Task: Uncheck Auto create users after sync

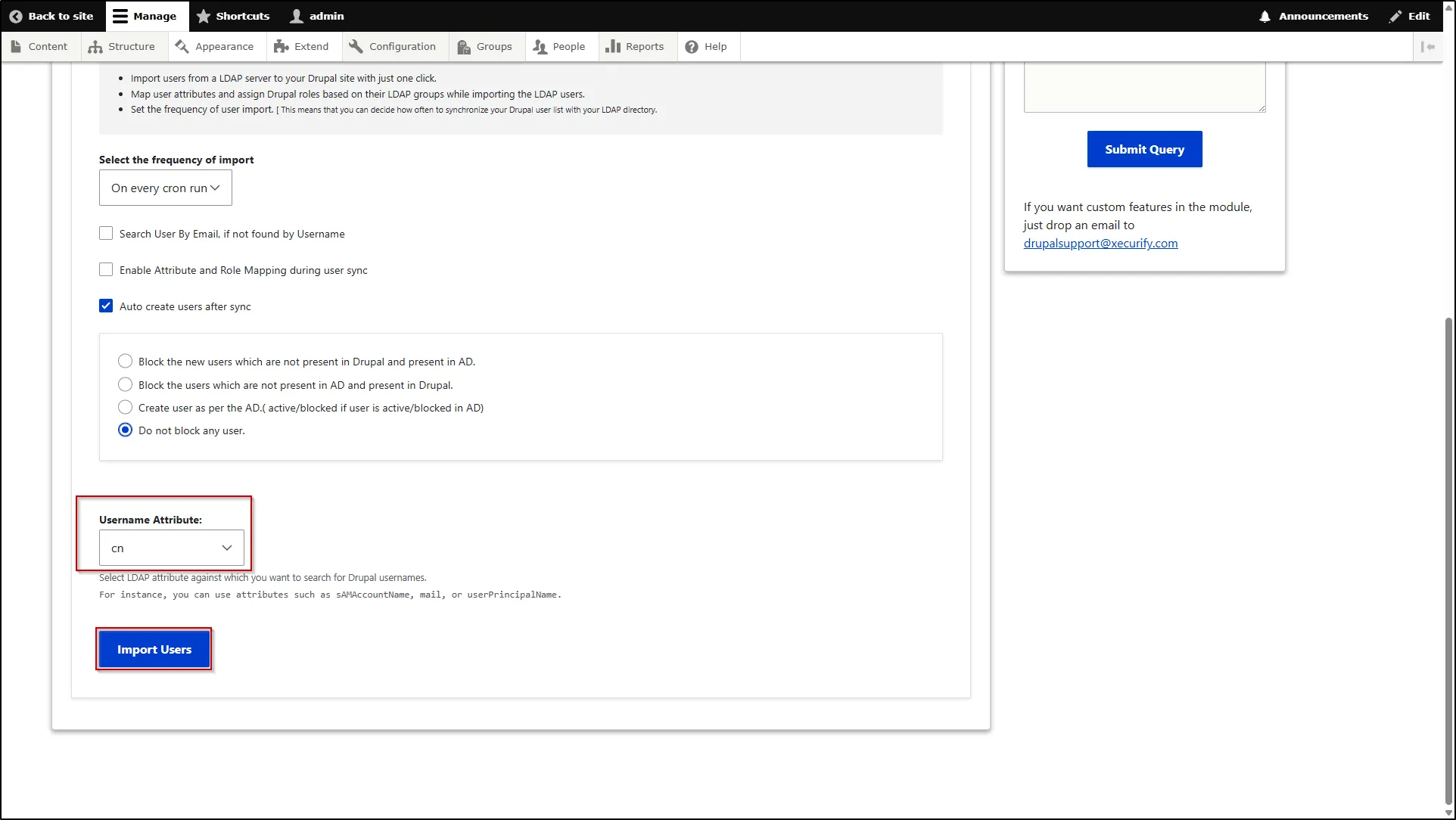Action: (106, 306)
